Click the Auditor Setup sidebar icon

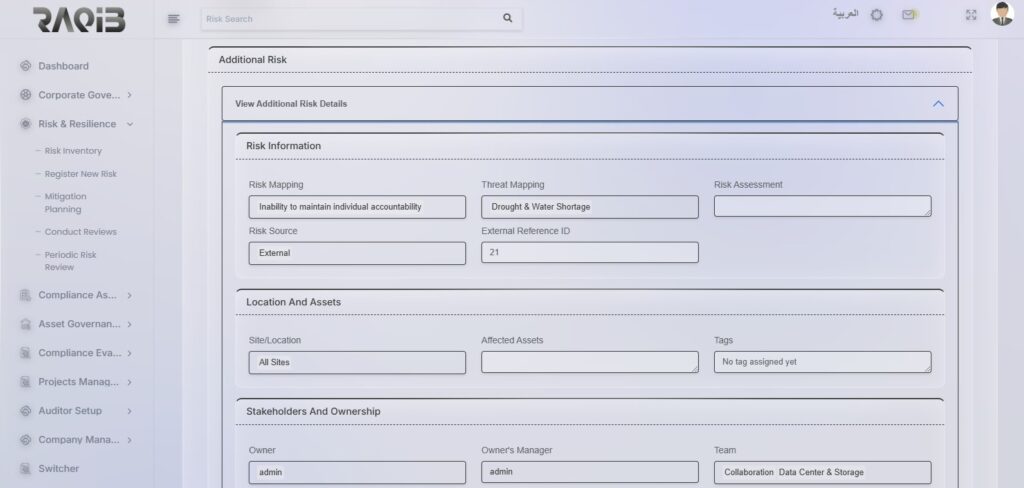(25, 411)
